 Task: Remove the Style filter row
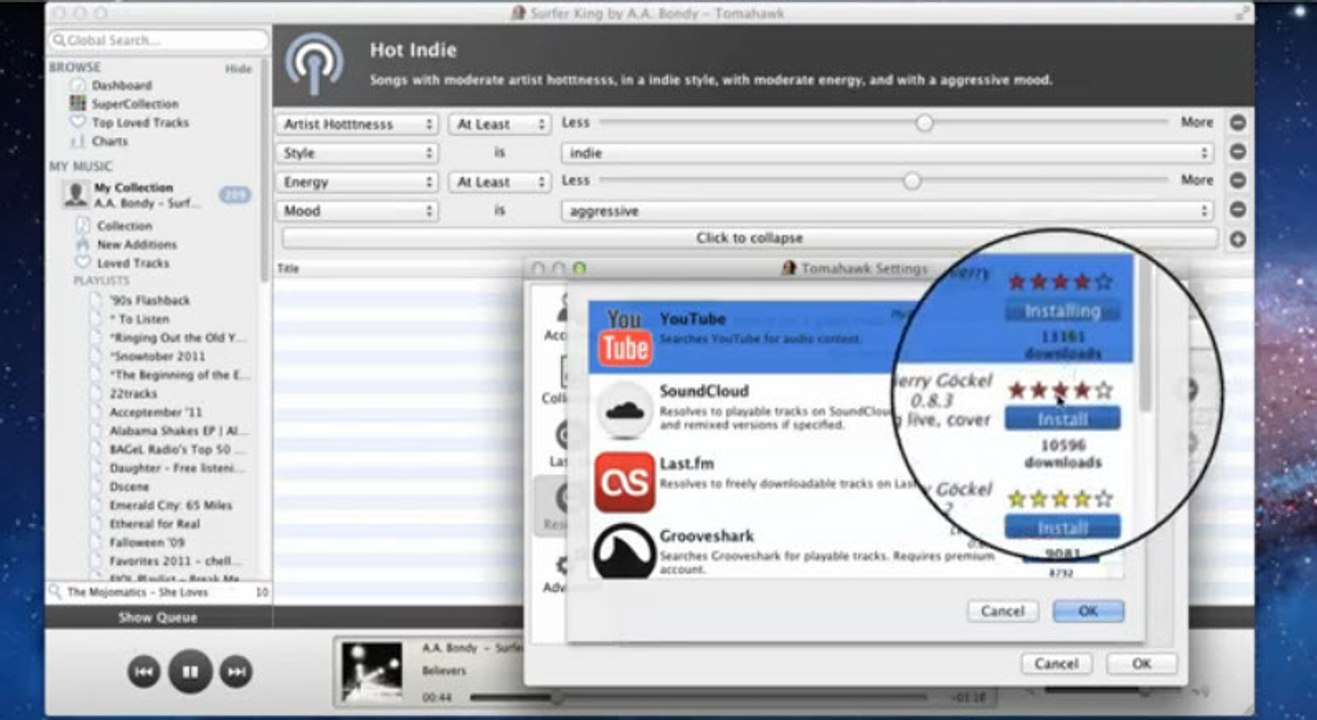point(1237,153)
